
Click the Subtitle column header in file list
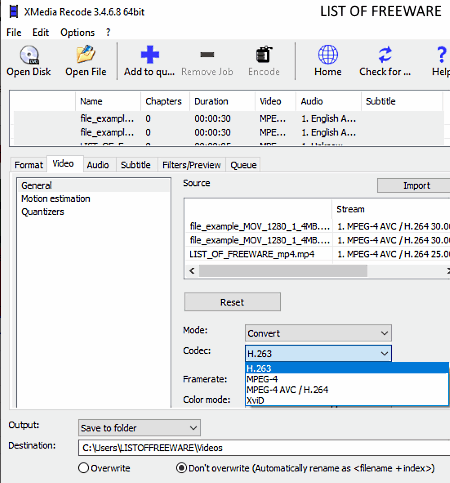[402, 101]
